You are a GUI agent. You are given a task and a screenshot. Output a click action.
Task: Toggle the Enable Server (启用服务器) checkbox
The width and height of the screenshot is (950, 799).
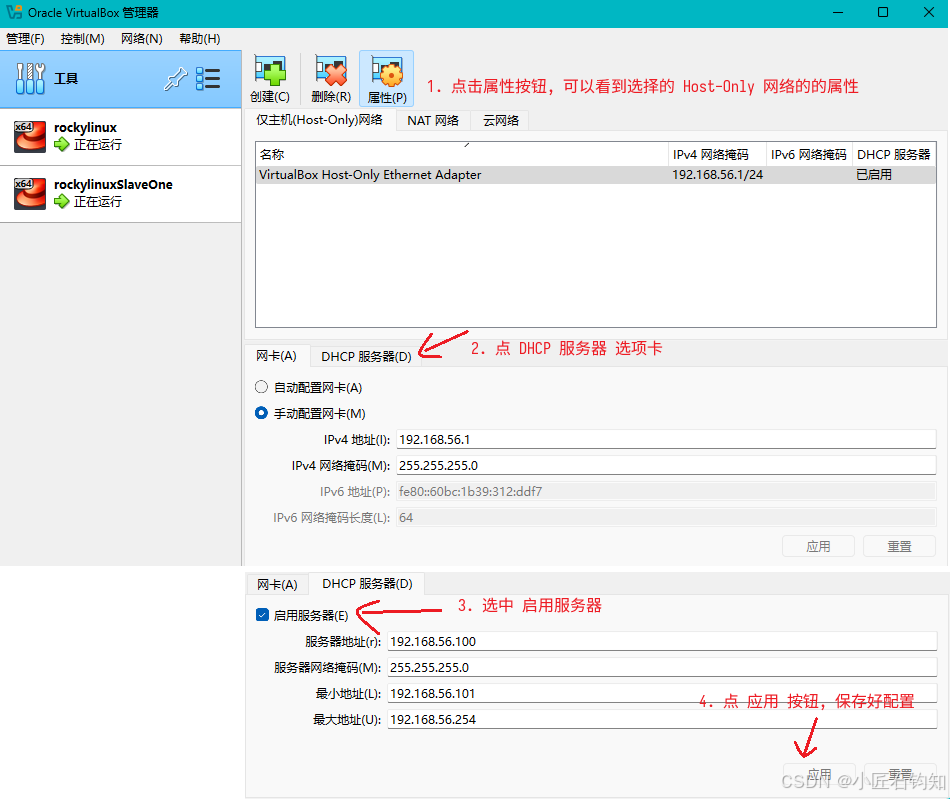(262, 615)
